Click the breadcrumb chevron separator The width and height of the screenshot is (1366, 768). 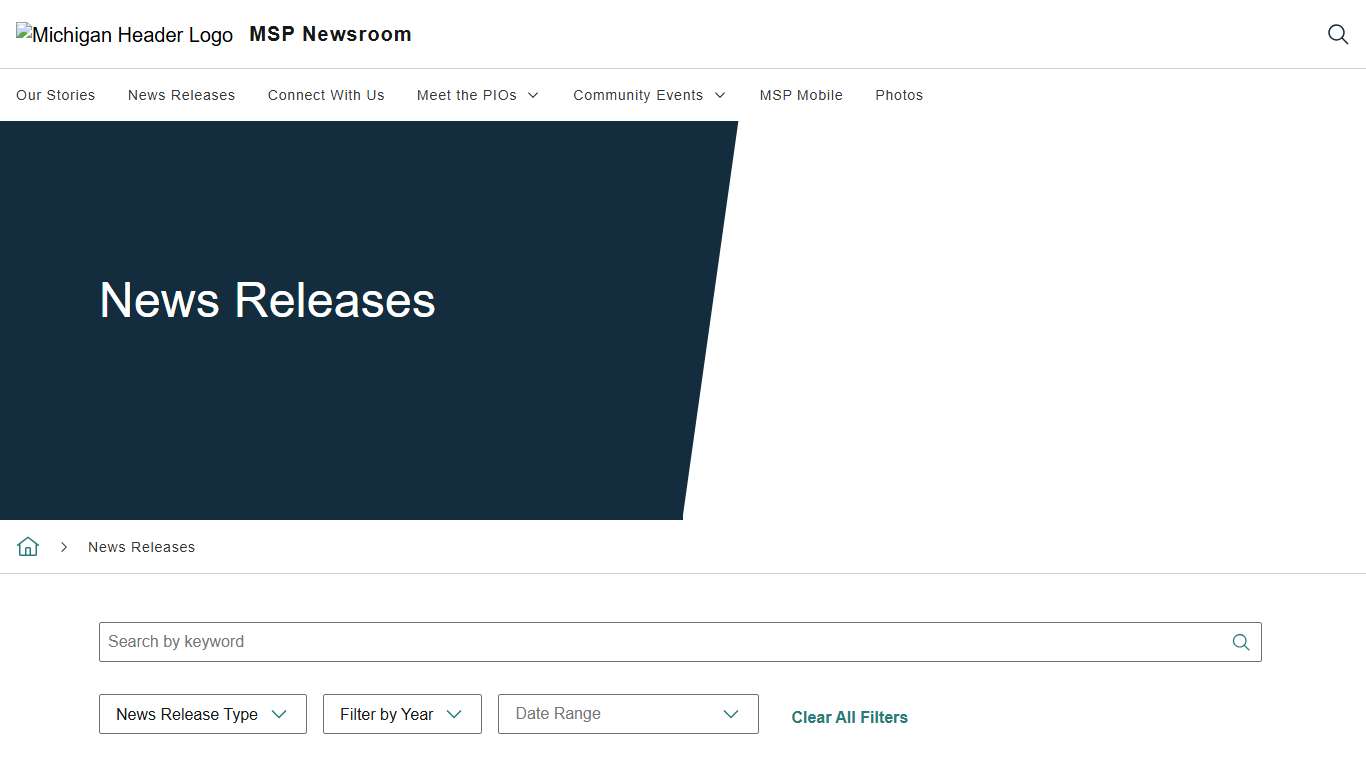(64, 547)
